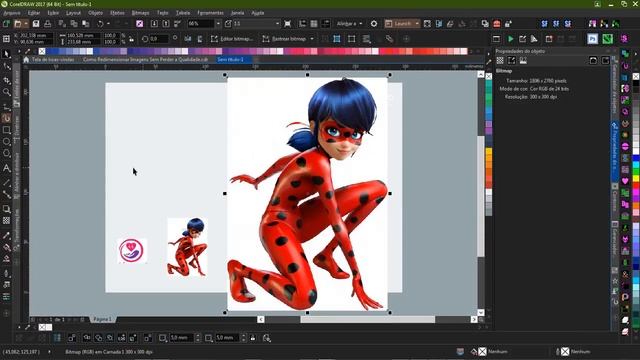Expand the undo history dropdown arrow
Image resolution: width=640 pixels, height=360 pixels.
pyautogui.click(x=108, y=24)
